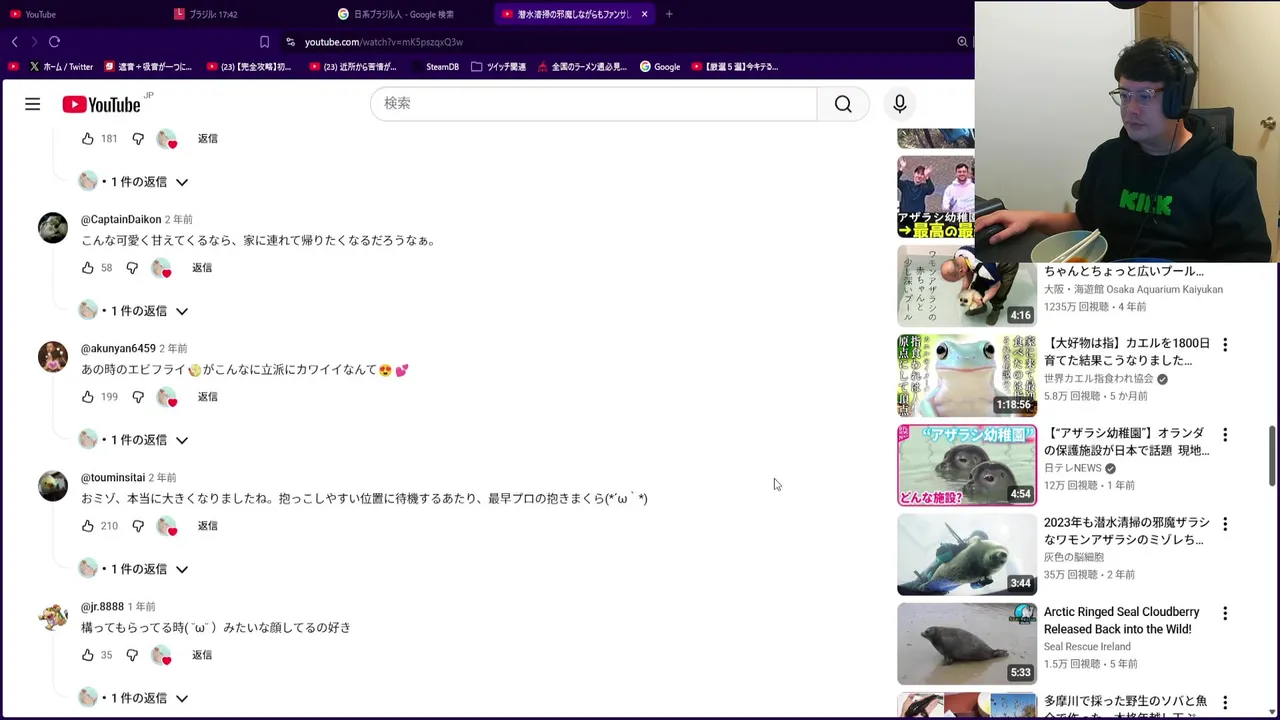
Task: Dislike the comment by @akunyan6459
Action: [138, 397]
